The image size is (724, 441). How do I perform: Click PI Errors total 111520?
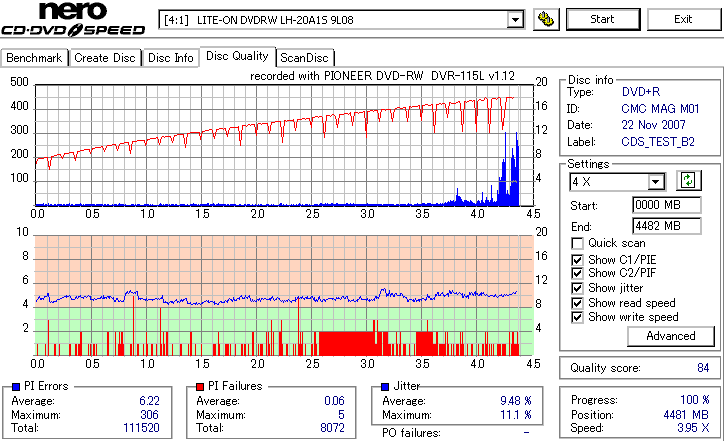coord(141,428)
